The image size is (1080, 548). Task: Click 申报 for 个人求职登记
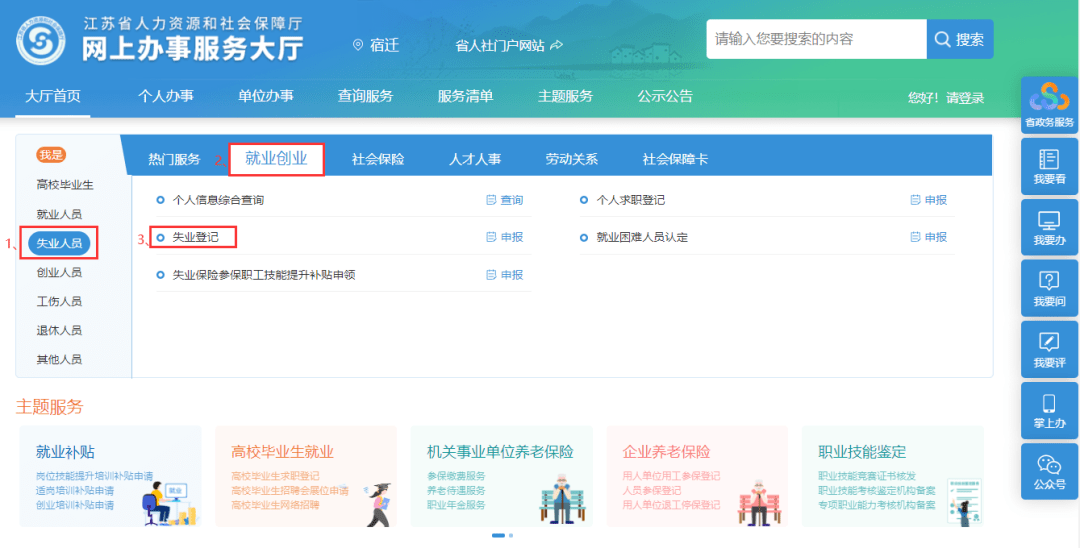(x=928, y=200)
